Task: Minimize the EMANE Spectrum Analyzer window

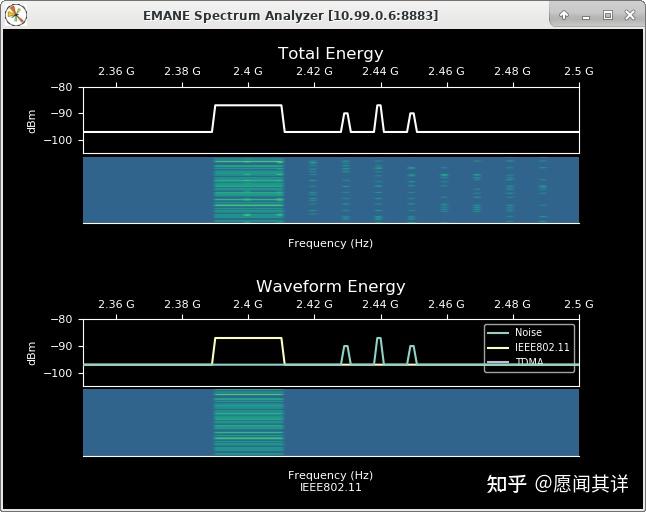Action: (586, 16)
